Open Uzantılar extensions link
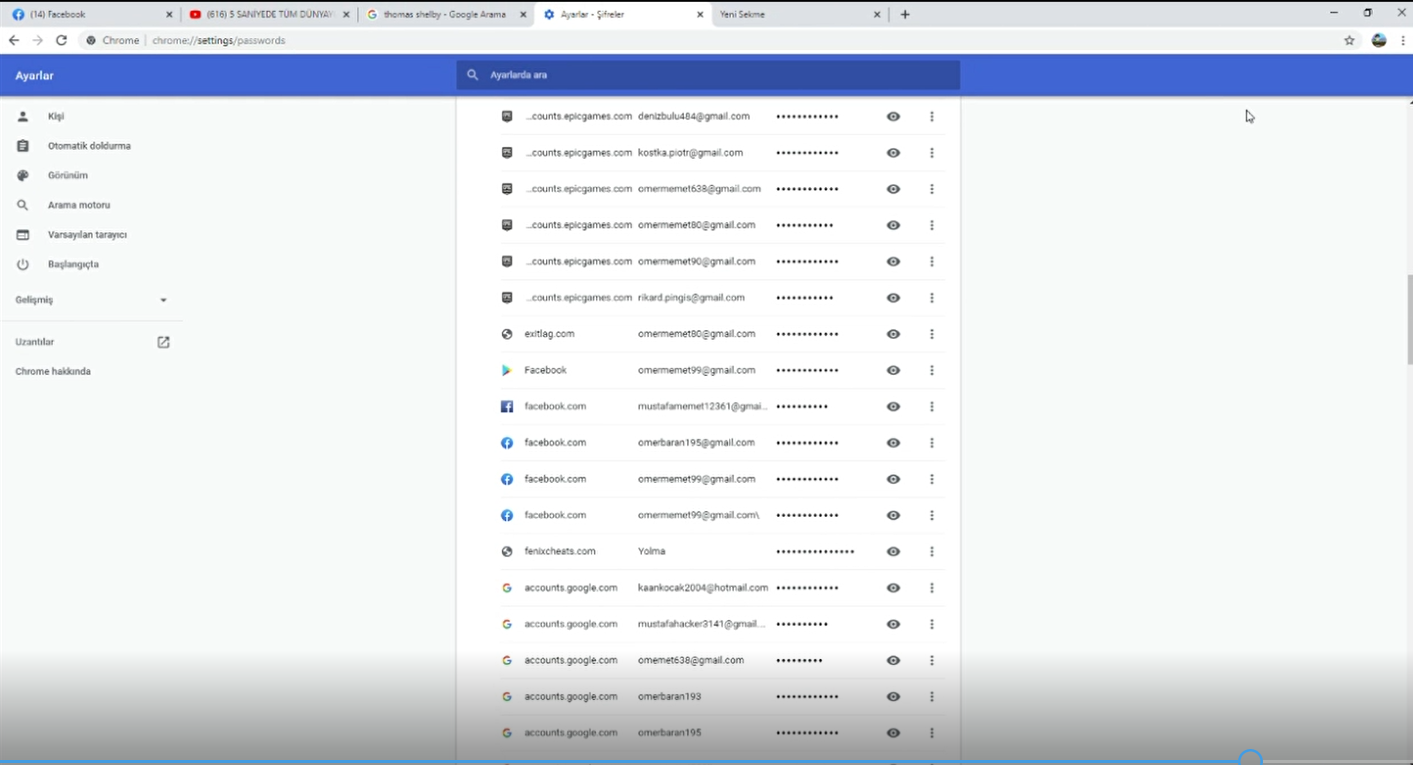This screenshot has height=765, width=1413. point(91,342)
